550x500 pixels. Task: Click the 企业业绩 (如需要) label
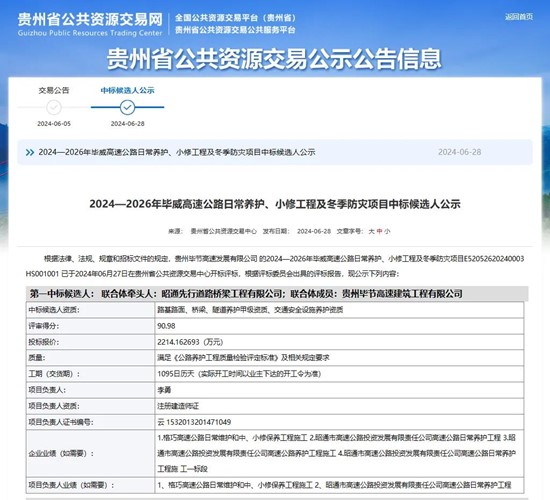click(x=61, y=453)
